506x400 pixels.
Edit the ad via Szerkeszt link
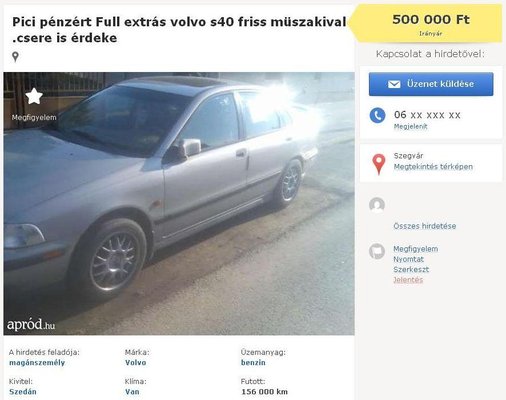(x=411, y=270)
